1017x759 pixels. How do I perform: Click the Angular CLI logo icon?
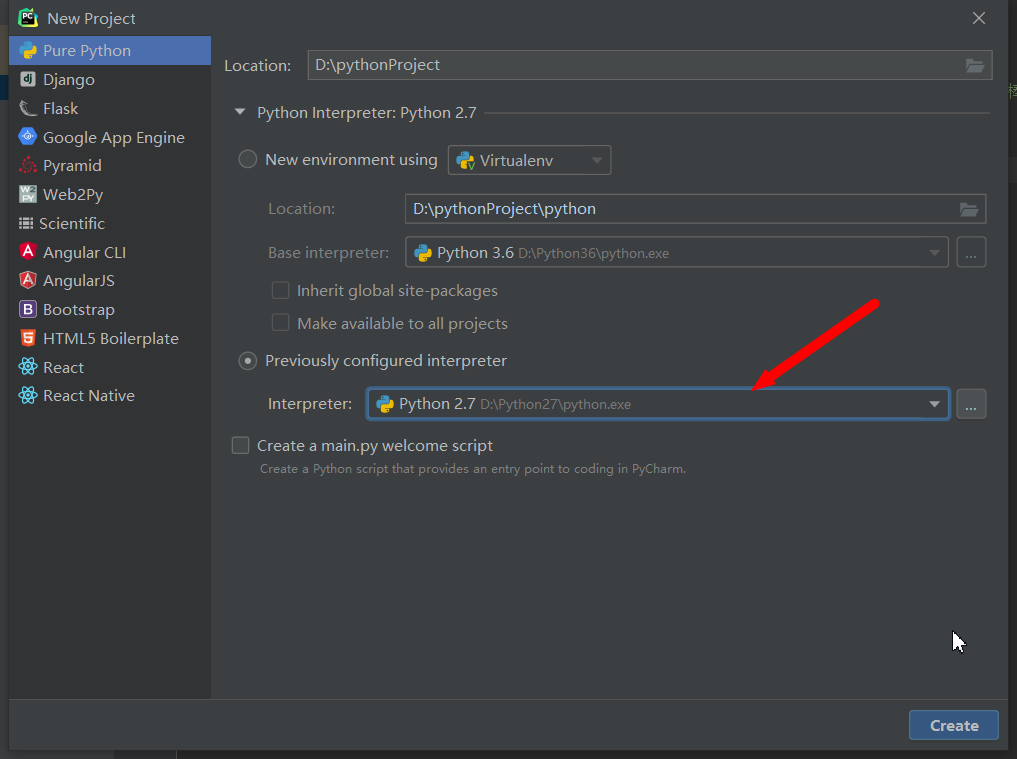pyautogui.click(x=28, y=252)
